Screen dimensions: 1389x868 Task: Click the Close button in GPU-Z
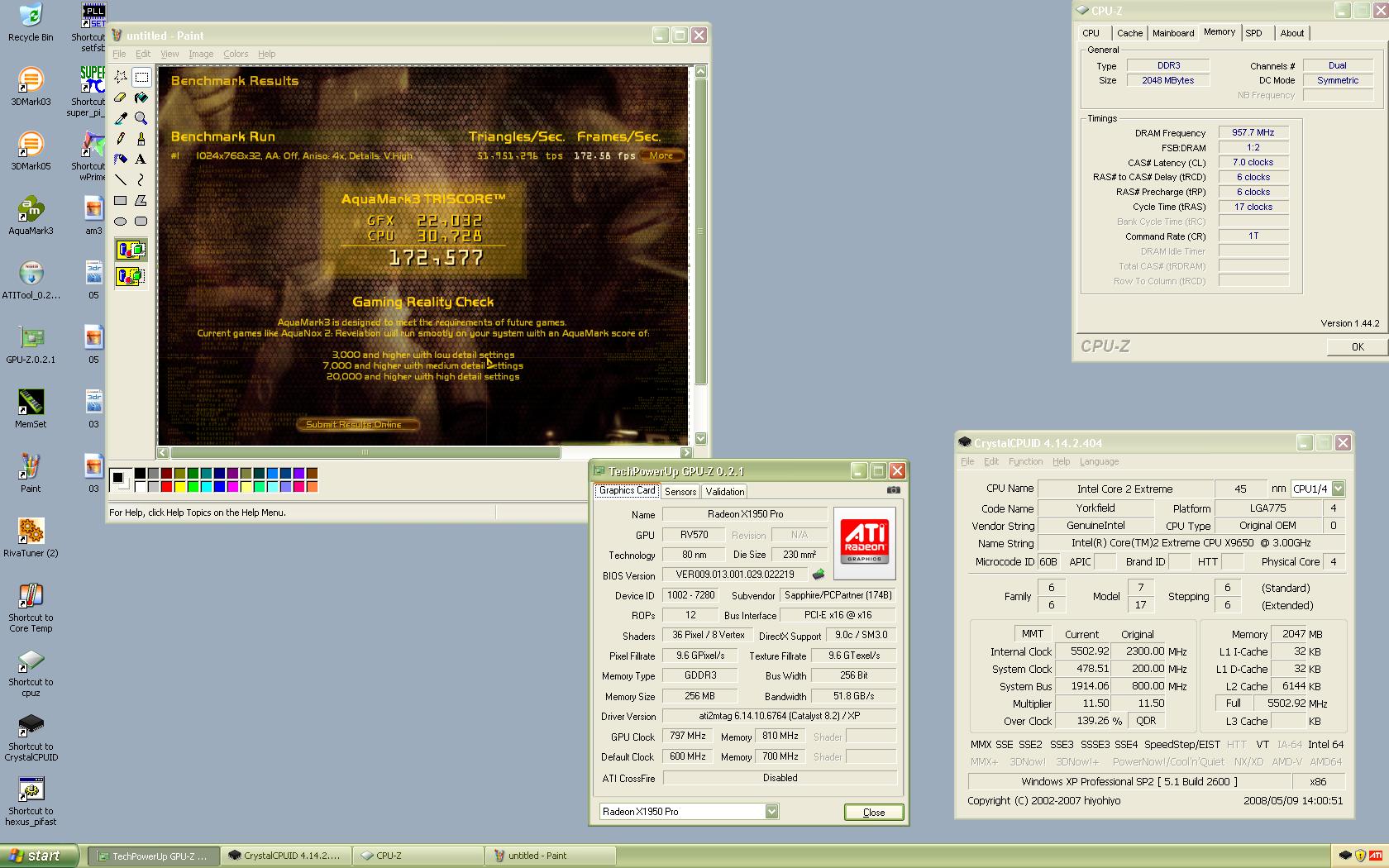(874, 812)
